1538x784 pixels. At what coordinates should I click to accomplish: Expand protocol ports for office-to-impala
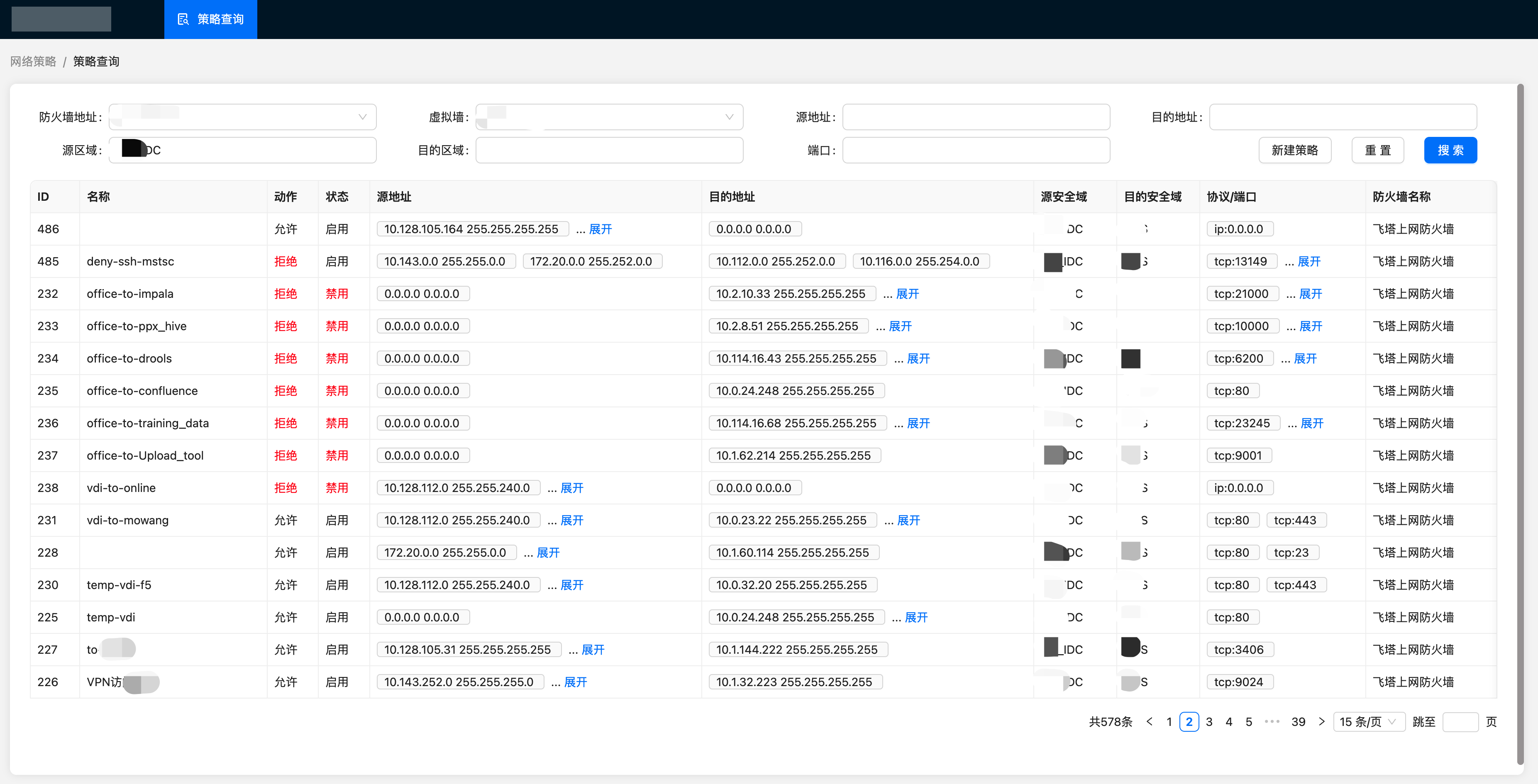(1311, 294)
